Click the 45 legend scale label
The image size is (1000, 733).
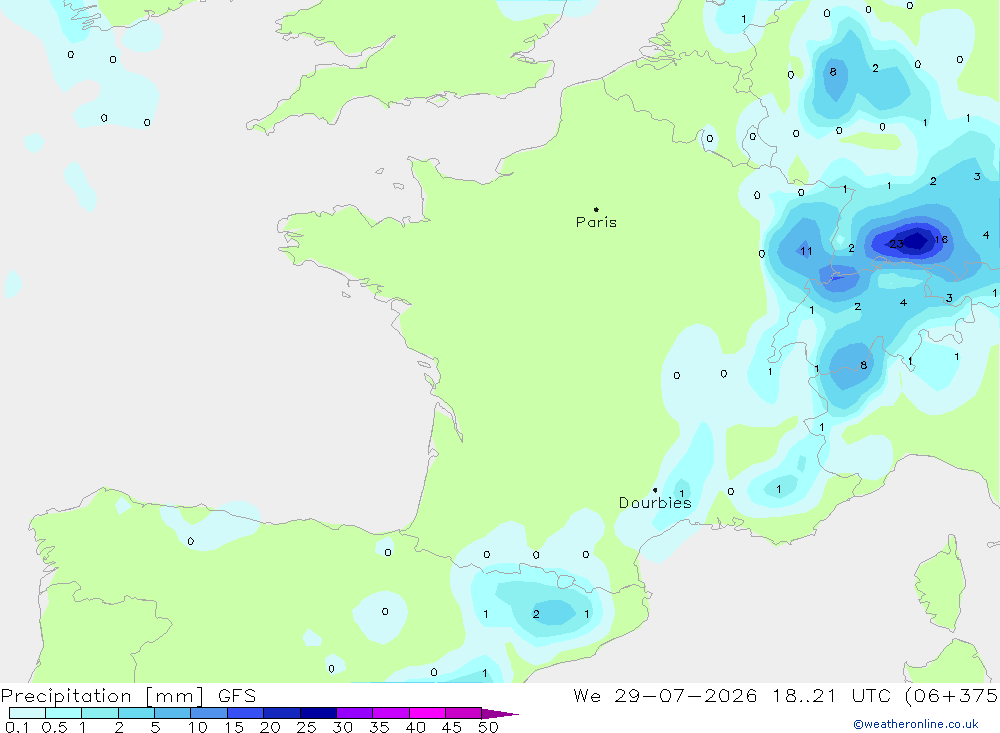pyautogui.click(x=452, y=727)
